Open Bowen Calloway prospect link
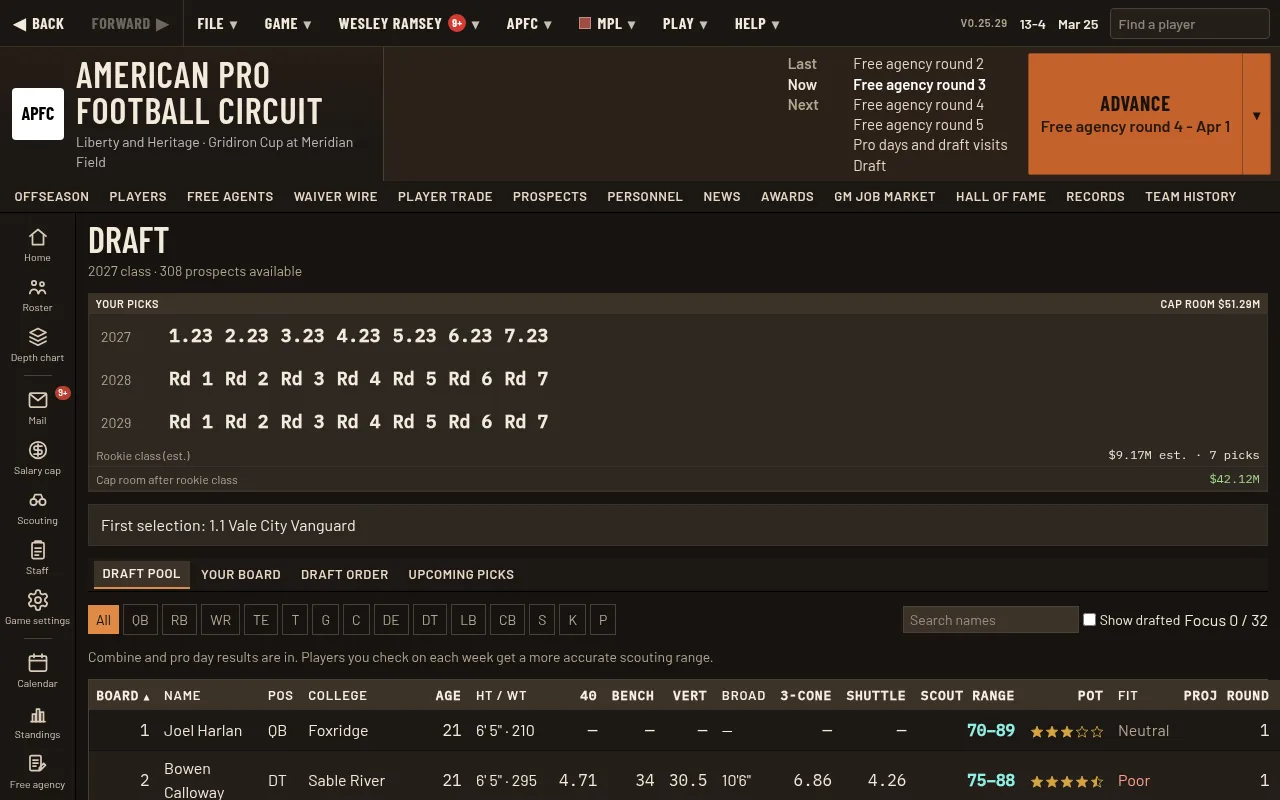 coord(194,780)
